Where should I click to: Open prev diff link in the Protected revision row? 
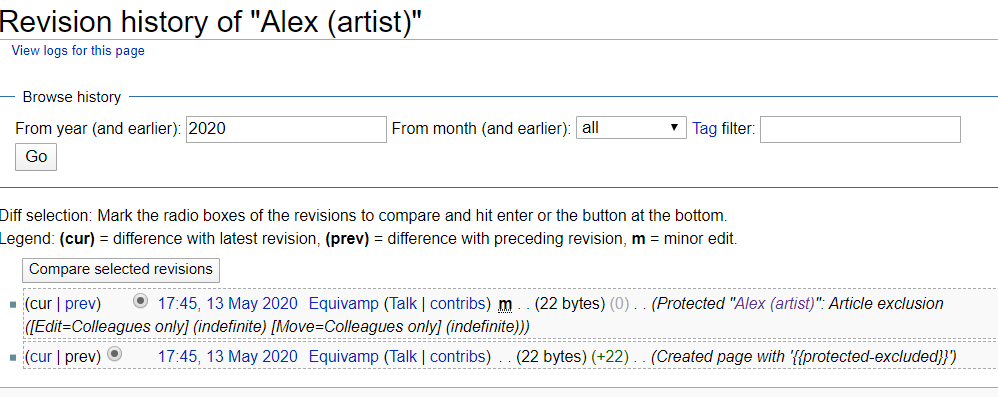point(80,303)
